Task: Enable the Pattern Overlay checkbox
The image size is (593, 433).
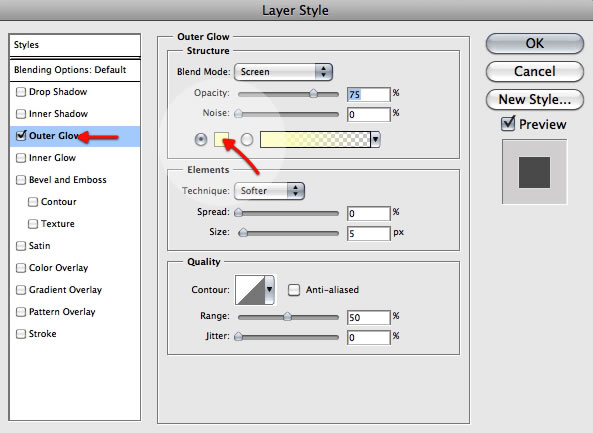Action: (x=21, y=312)
